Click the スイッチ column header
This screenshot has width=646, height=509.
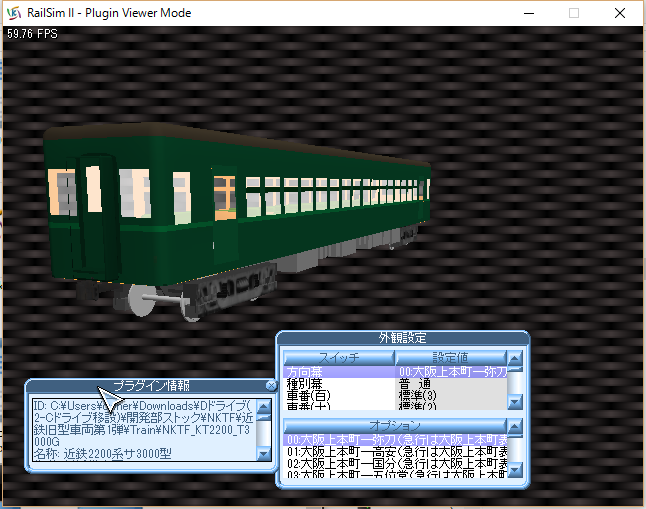pos(339,357)
